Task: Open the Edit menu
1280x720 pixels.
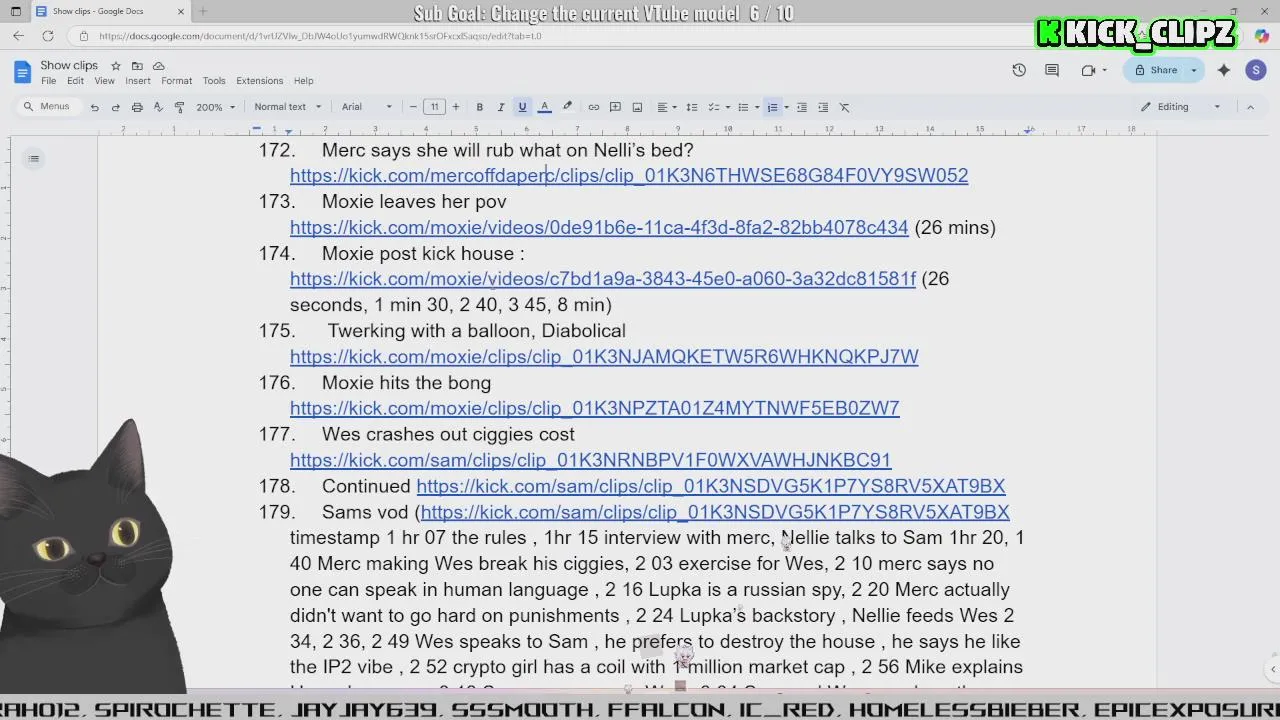Action: 75,81
